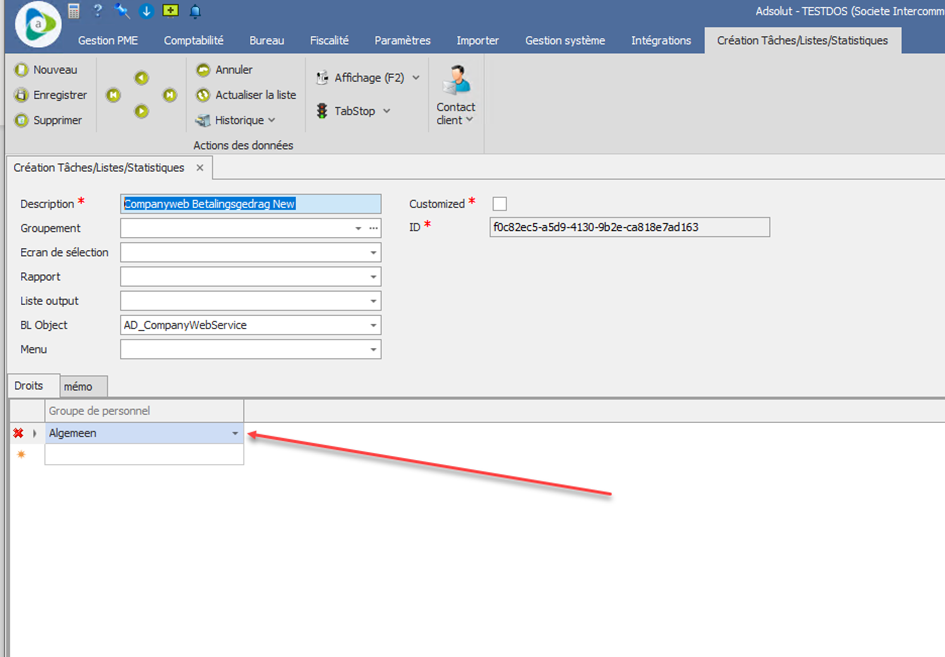Refresh with Actualiser la liste
Viewport: 945px width, 657px height.
coord(246,95)
